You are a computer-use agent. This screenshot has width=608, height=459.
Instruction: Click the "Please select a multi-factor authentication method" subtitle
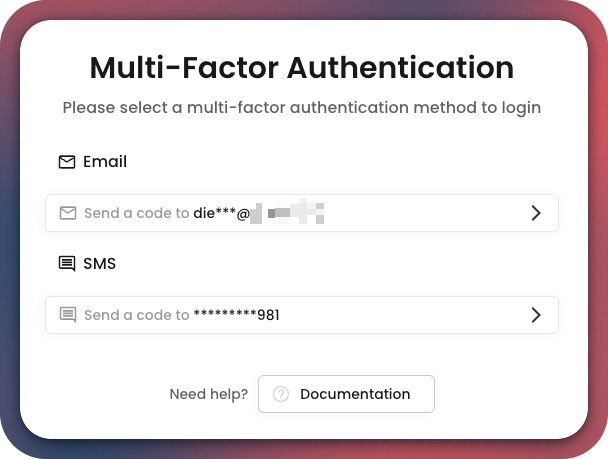click(x=302, y=107)
